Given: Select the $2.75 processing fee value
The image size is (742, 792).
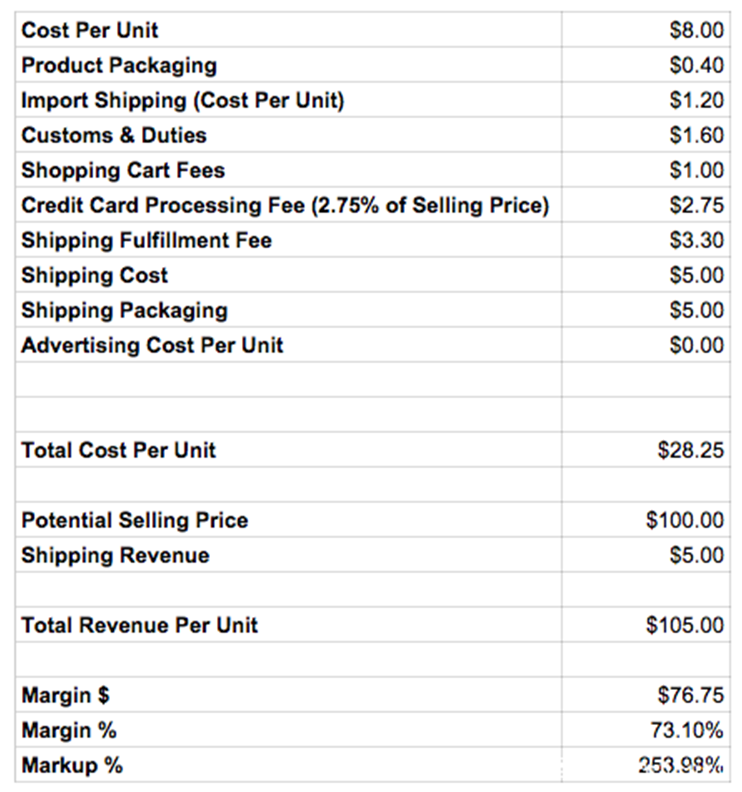Looking at the screenshot, I should click(696, 205).
